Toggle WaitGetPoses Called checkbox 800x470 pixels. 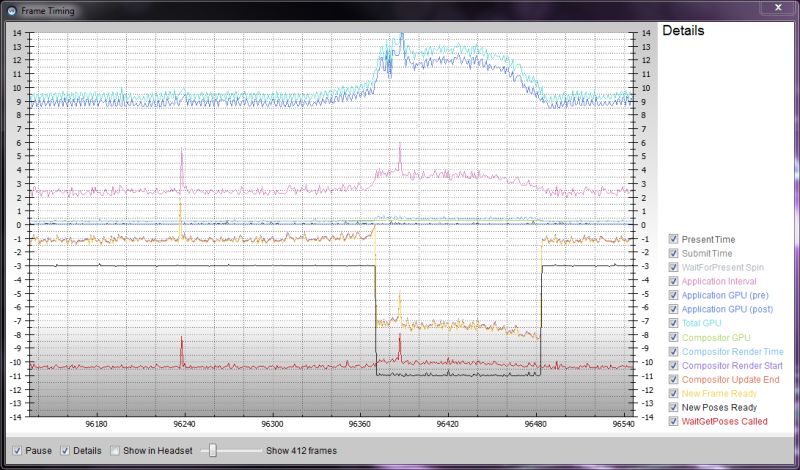[673, 421]
